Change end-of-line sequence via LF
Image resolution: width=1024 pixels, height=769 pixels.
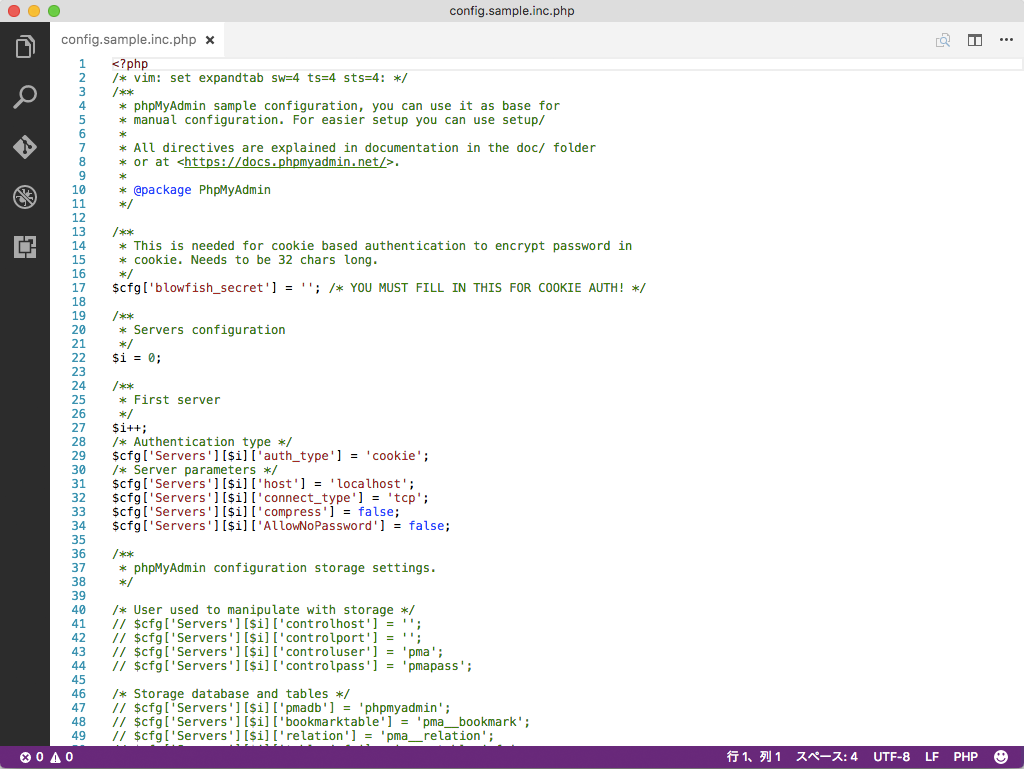932,757
